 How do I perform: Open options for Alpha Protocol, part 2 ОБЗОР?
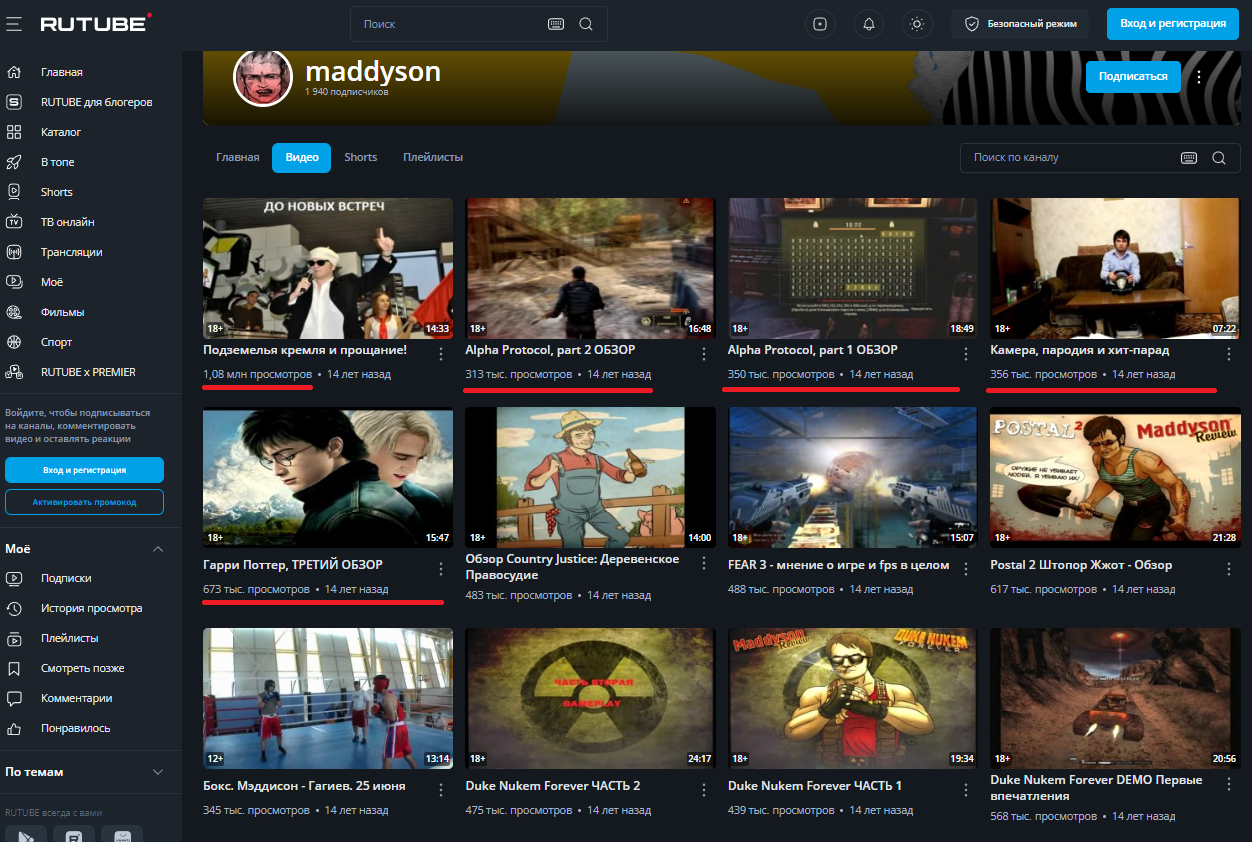click(x=703, y=354)
